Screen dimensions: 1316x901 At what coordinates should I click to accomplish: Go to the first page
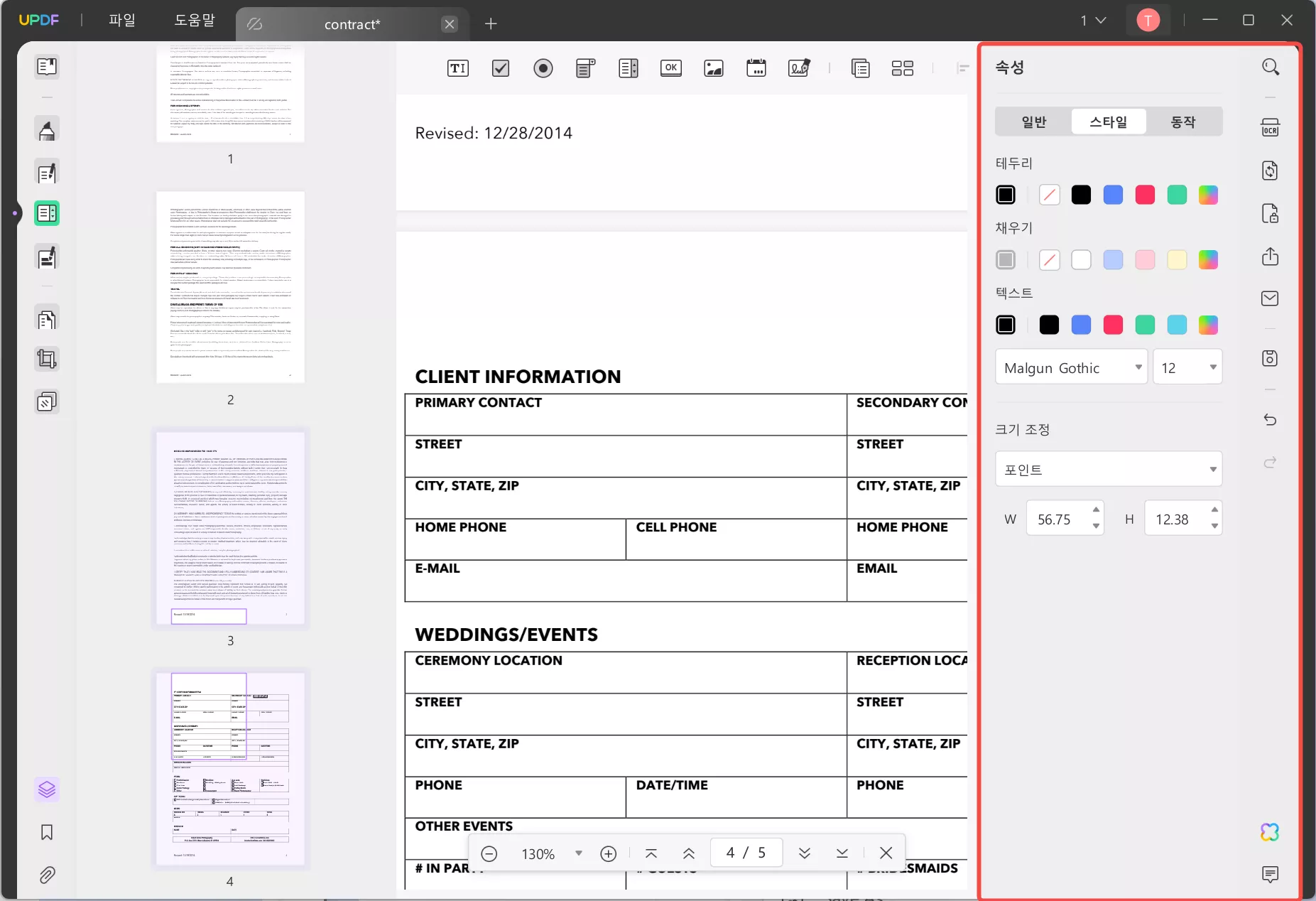[651, 853]
